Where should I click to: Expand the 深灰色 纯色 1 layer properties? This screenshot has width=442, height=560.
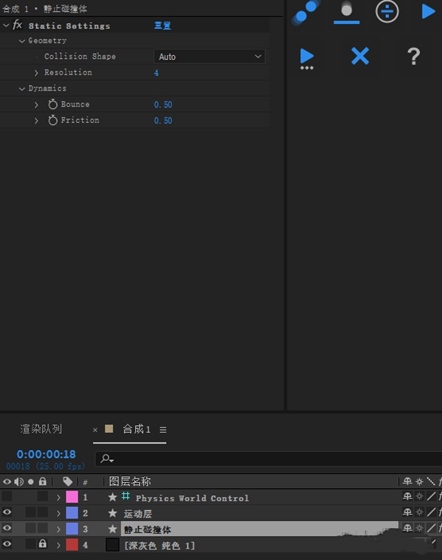click(x=58, y=545)
